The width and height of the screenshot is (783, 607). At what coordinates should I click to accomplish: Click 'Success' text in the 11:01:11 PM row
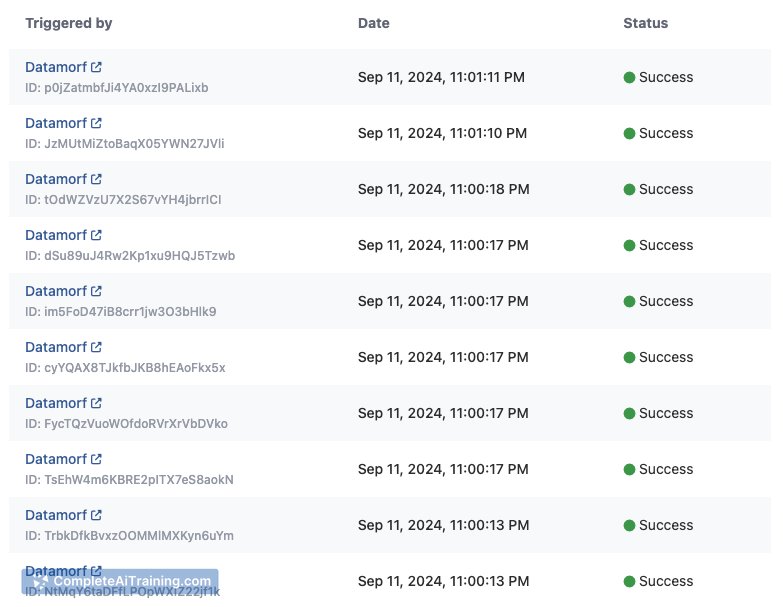pyautogui.click(x=666, y=77)
